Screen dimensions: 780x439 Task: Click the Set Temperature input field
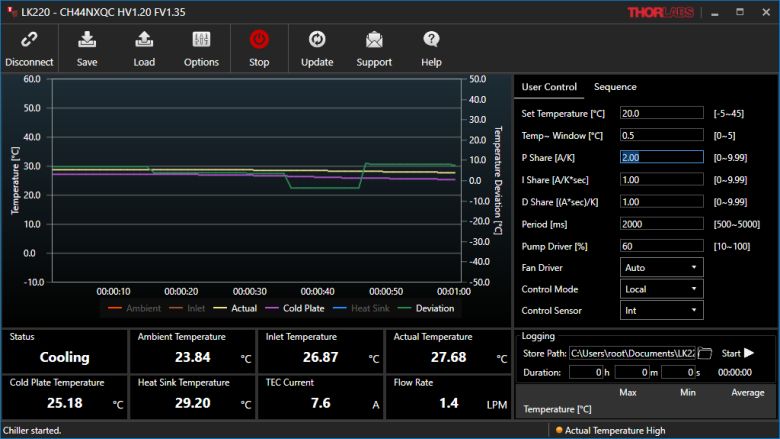point(661,113)
